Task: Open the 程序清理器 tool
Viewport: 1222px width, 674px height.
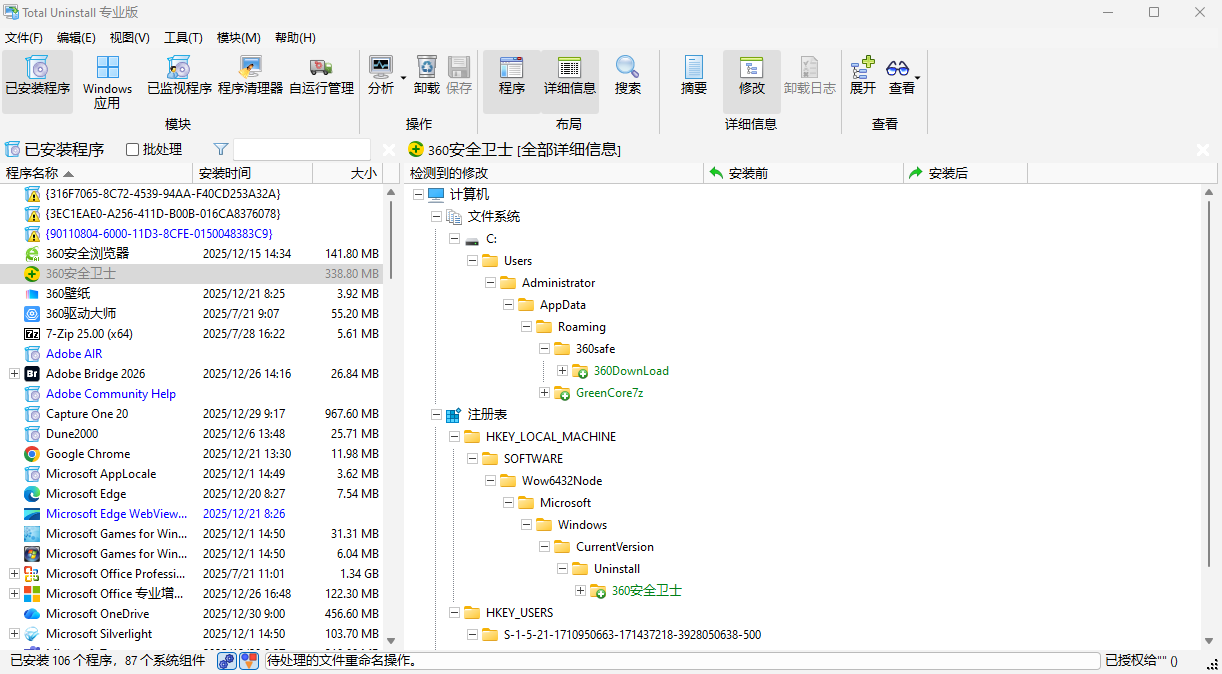Action: [x=250, y=76]
